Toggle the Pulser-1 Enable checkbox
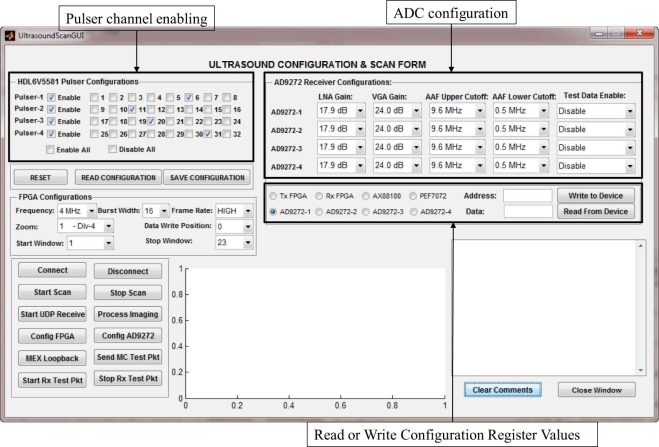659x447 pixels. pyautogui.click(x=51, y=97)
